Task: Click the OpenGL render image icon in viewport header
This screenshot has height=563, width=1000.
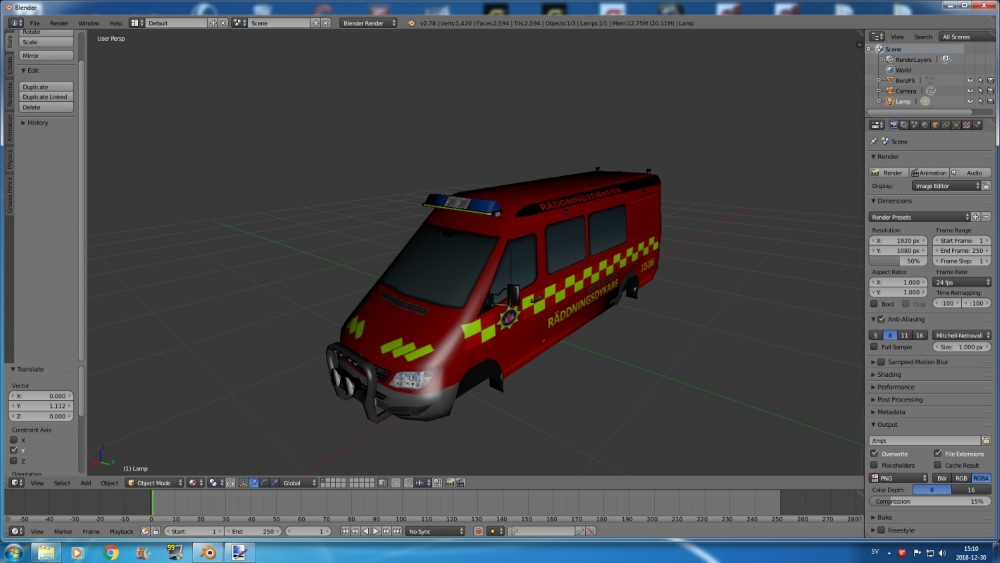Action: [x=450, y=483]
